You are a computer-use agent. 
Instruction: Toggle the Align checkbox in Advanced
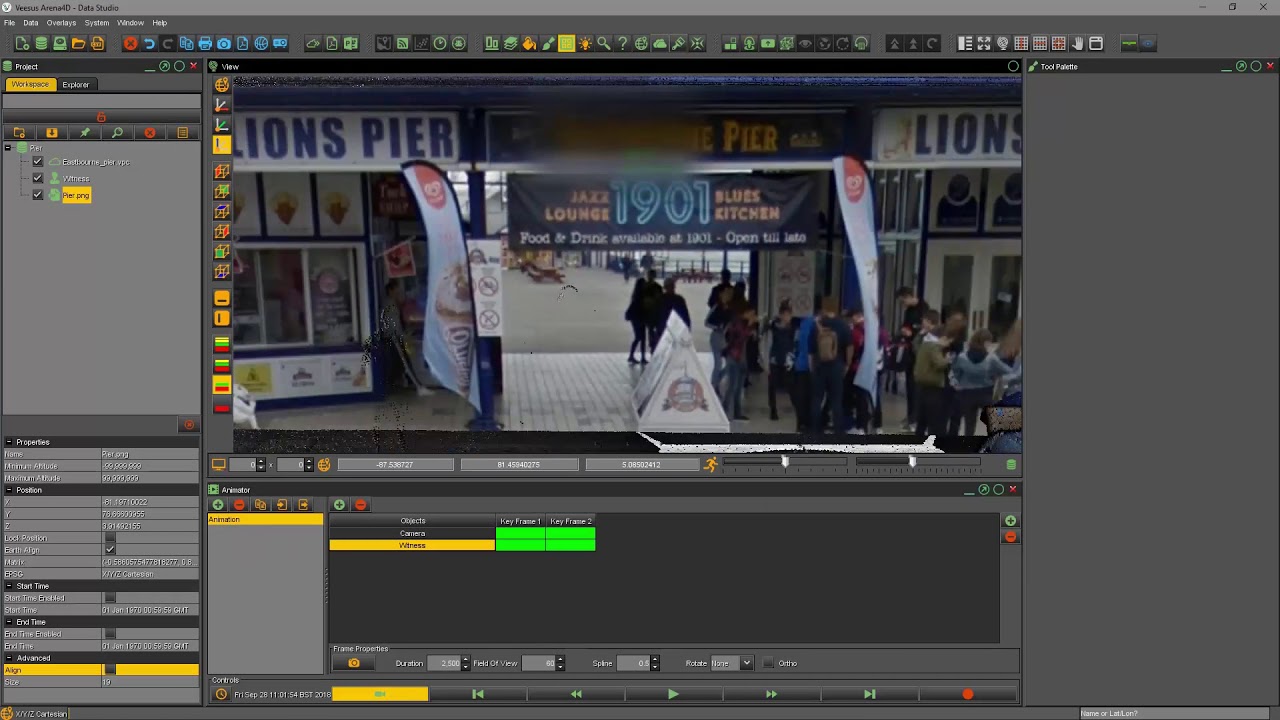pos(110,670)
